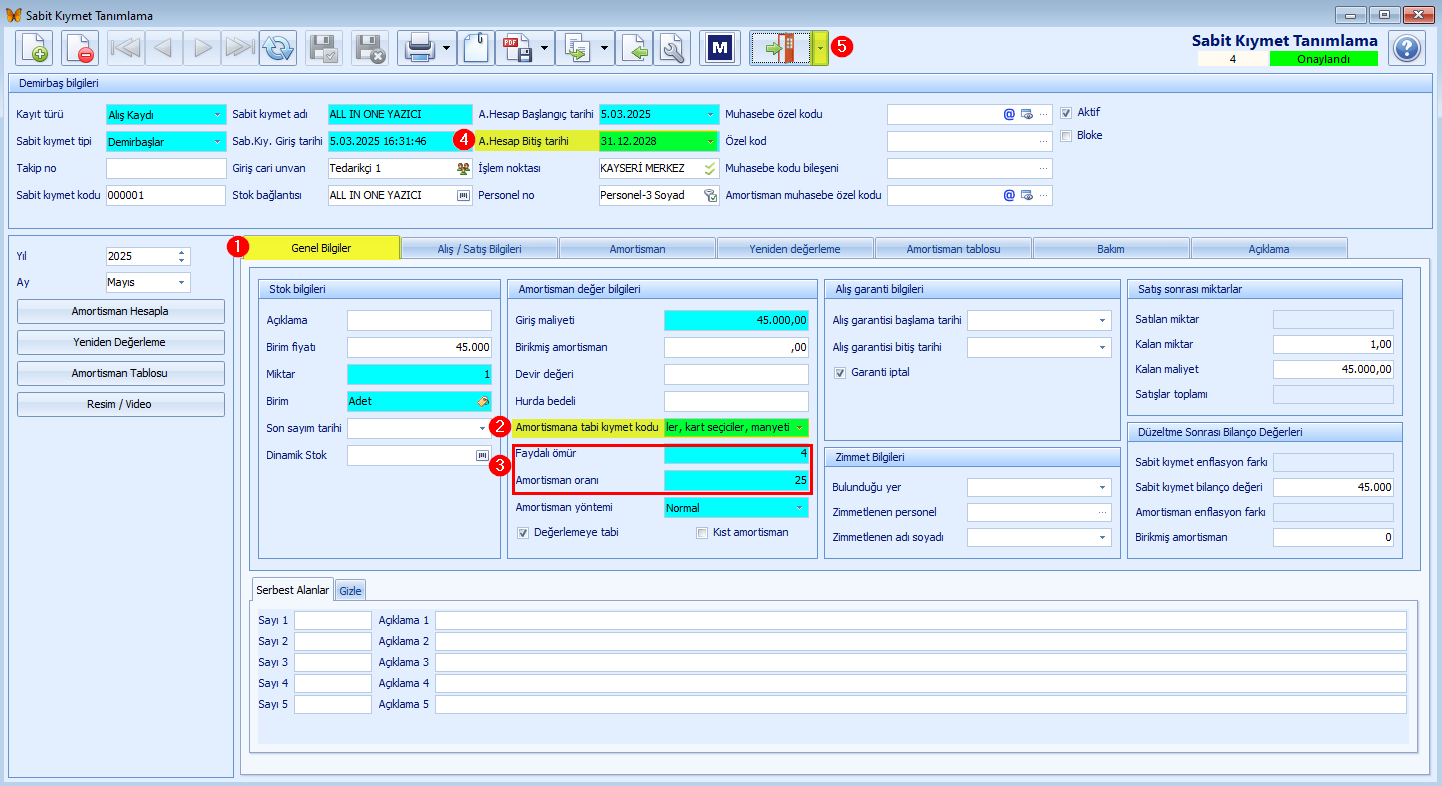Switch to the Gizle tab

point(350,591)
